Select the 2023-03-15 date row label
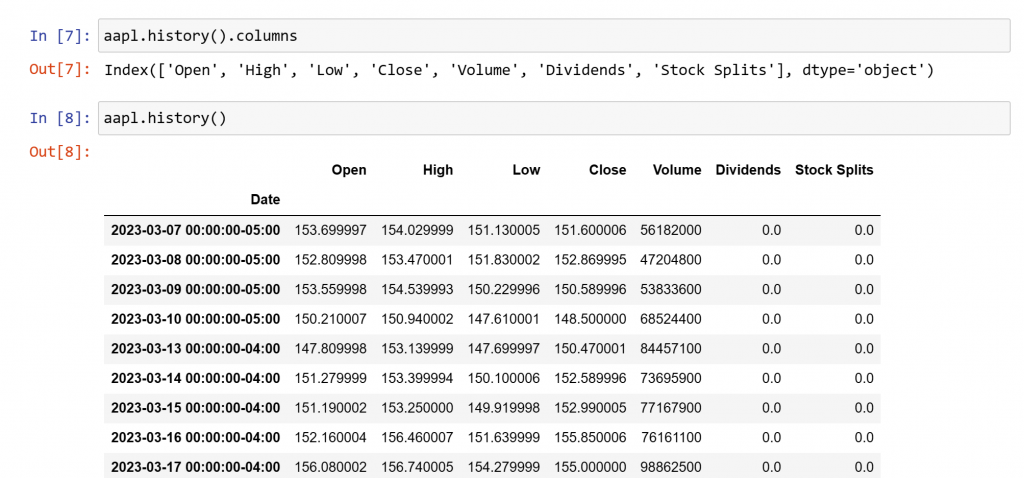This screenshot has height=478, width=1024. pyautogui.click(x=195, y=408)
